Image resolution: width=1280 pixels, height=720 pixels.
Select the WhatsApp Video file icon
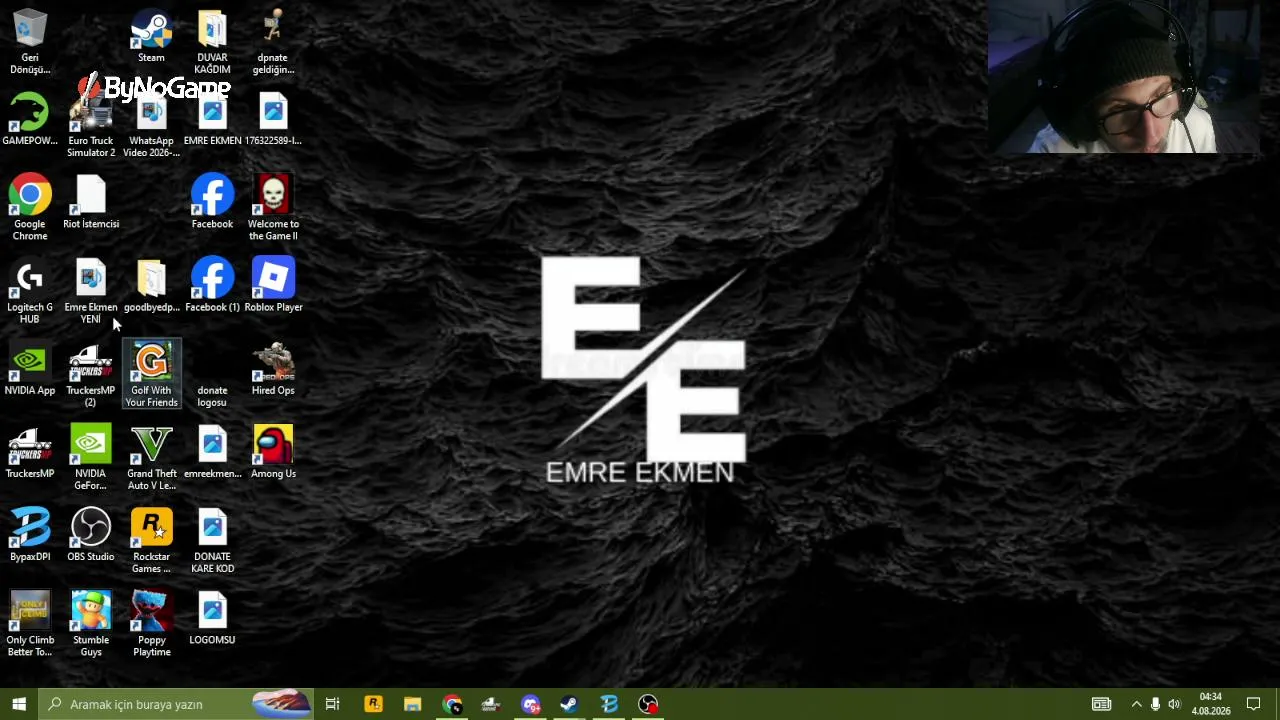pyautogui.click(x=151, y=126)
